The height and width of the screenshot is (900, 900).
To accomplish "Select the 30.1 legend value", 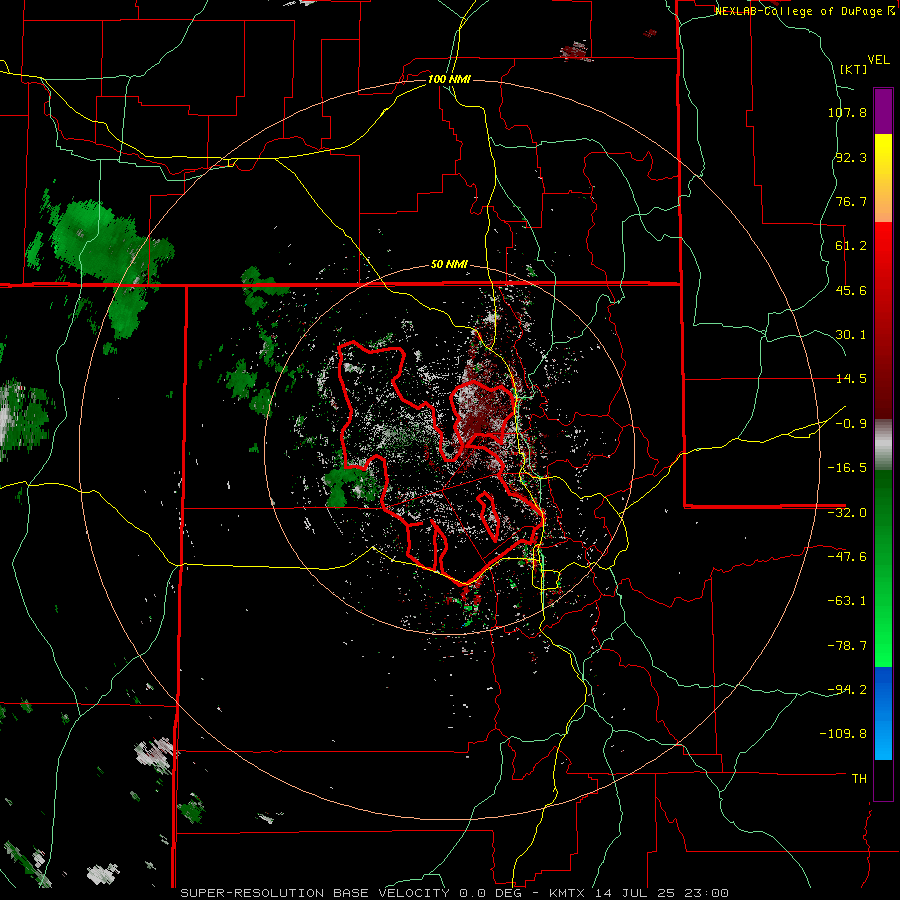I will tap(851, 335).
